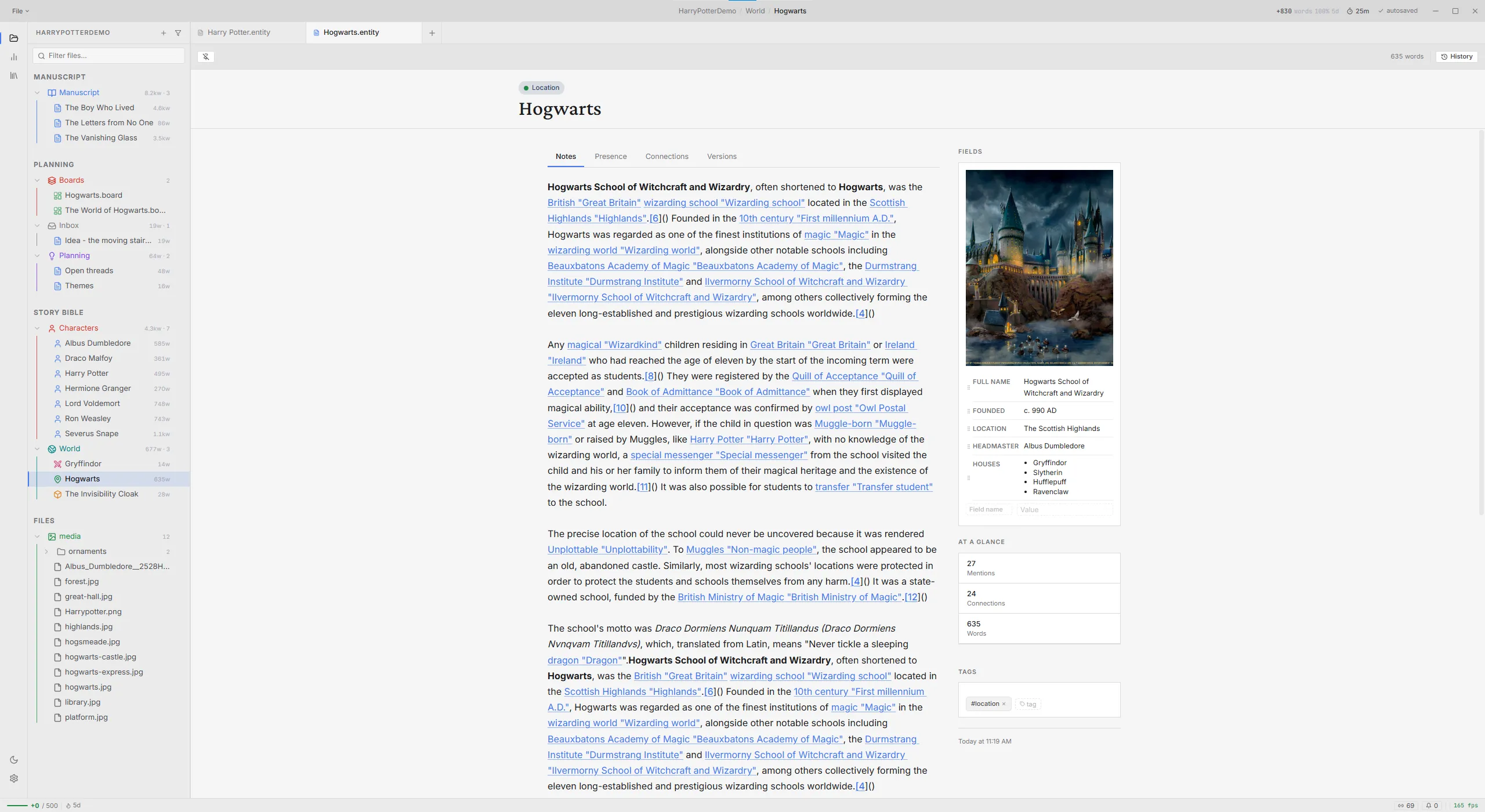This screenshot has width=1485, height=812.
Task: Open the files explorer sidebar icon
Action: [x=14, y=38]
